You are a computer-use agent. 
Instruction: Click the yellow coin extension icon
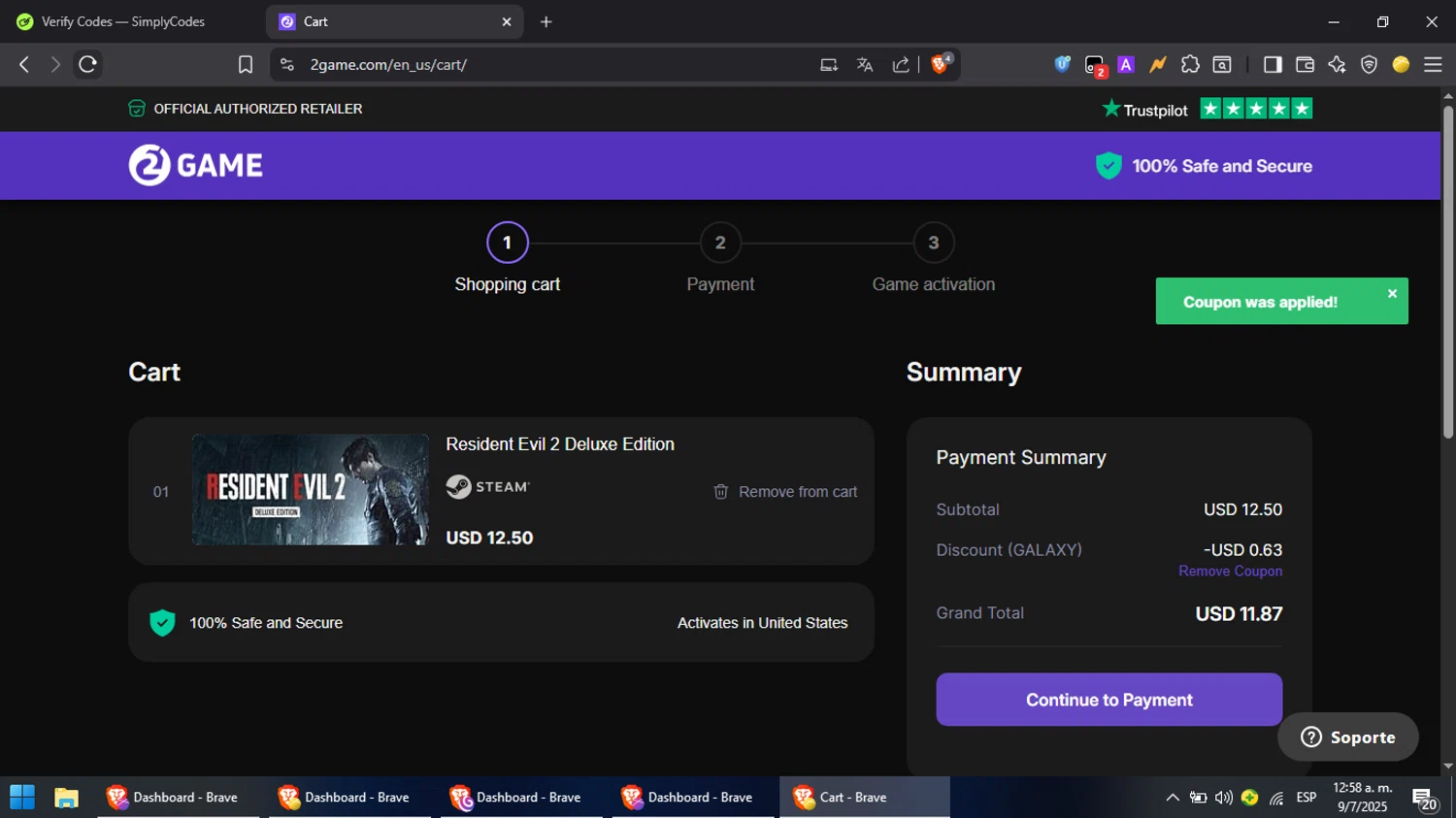click(1401, 64)
